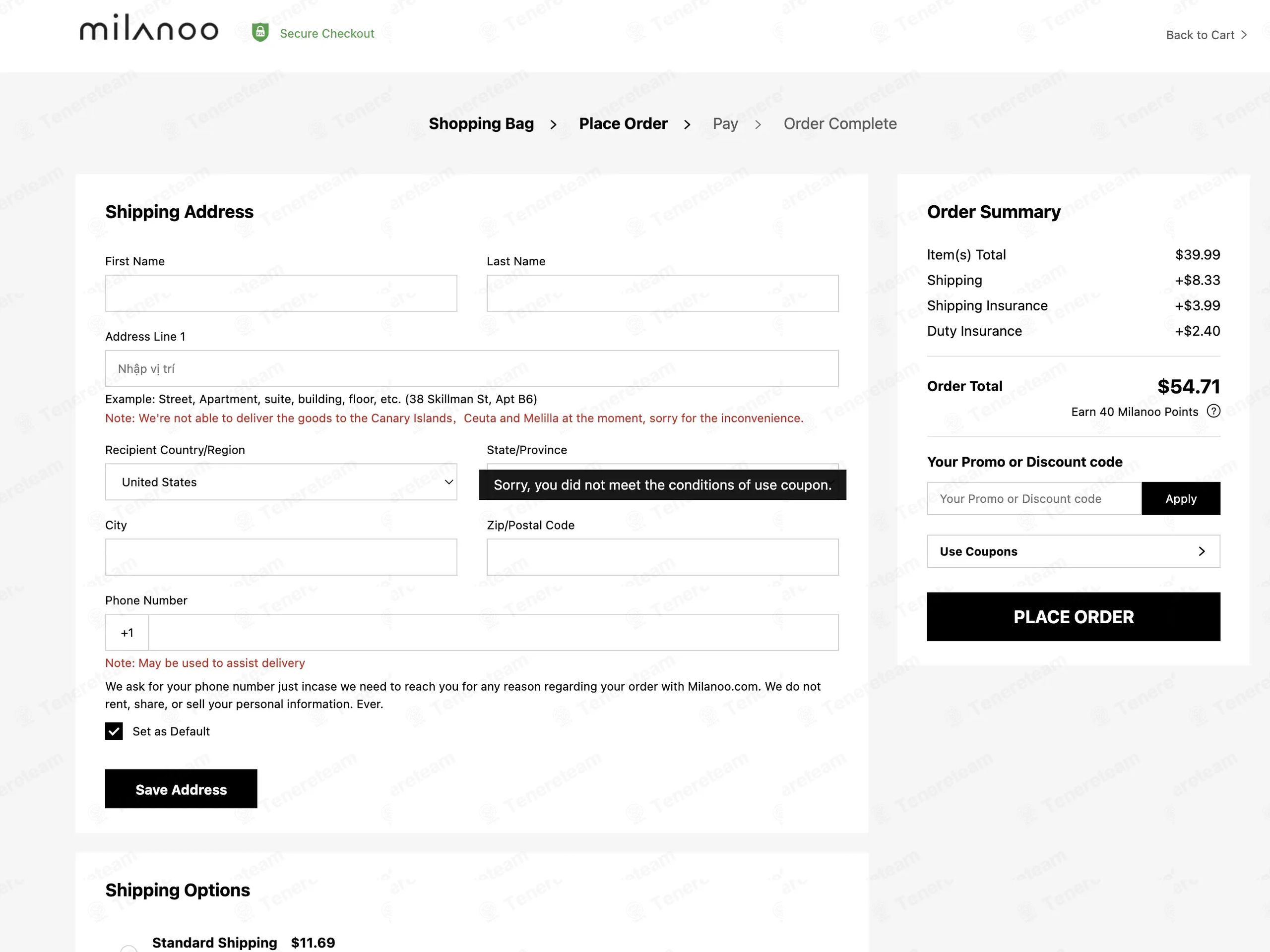The image size is (1270, 952).
Task: Go to the Shopping Bag step
Action: 481,124
